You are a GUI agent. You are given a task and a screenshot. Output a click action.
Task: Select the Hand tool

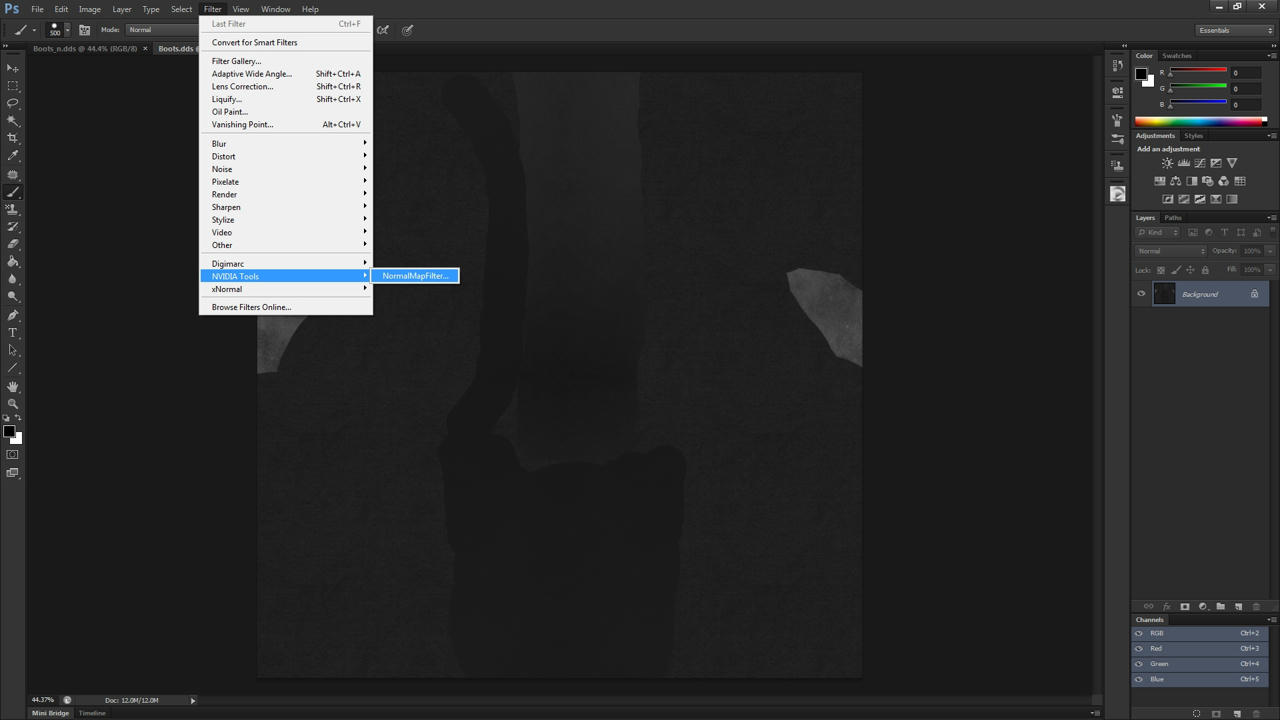tap(13, 386)
